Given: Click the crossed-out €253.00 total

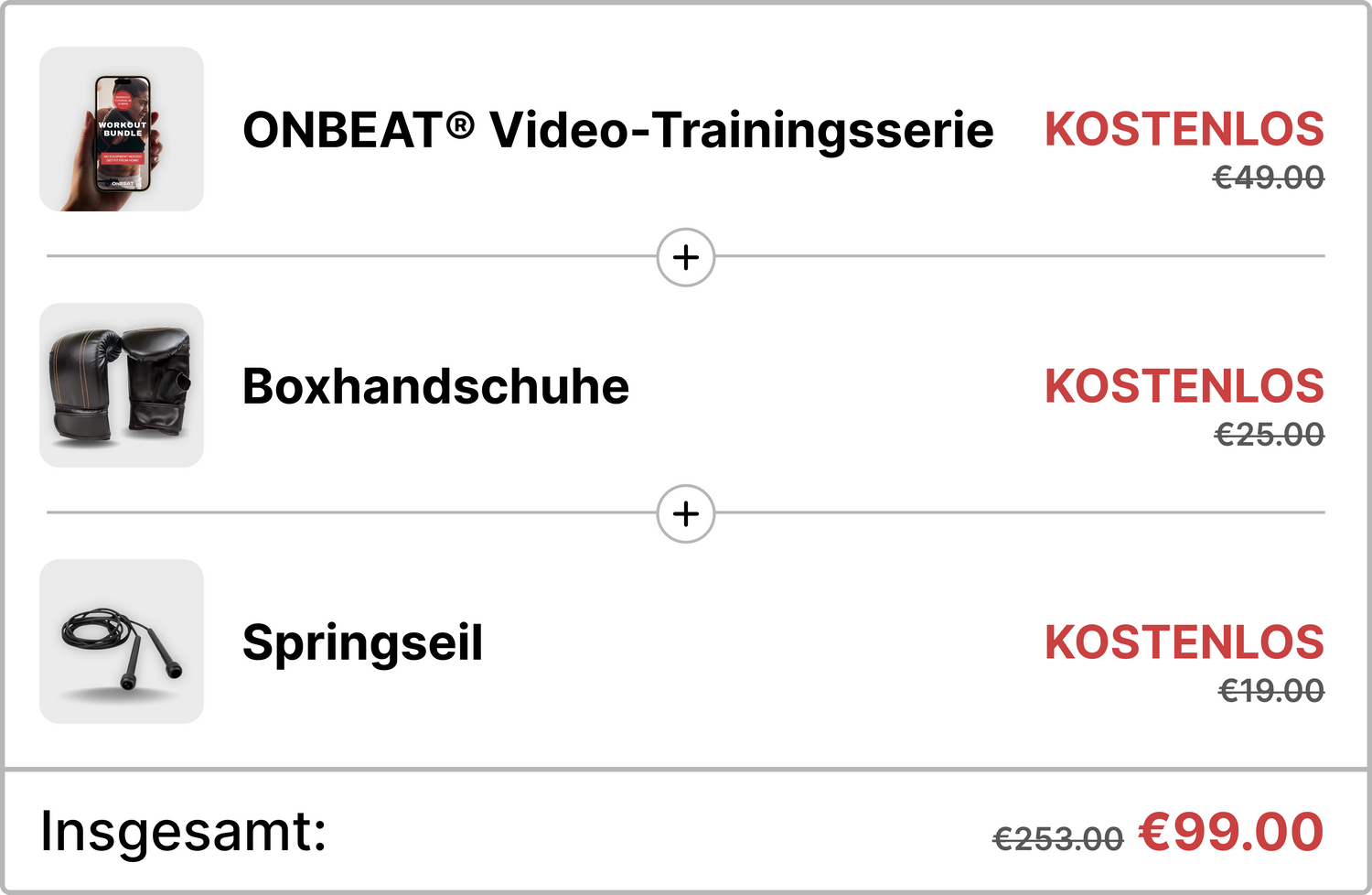Looking at the screenshot, I should pyautogui.click(x=1057, y=838).
